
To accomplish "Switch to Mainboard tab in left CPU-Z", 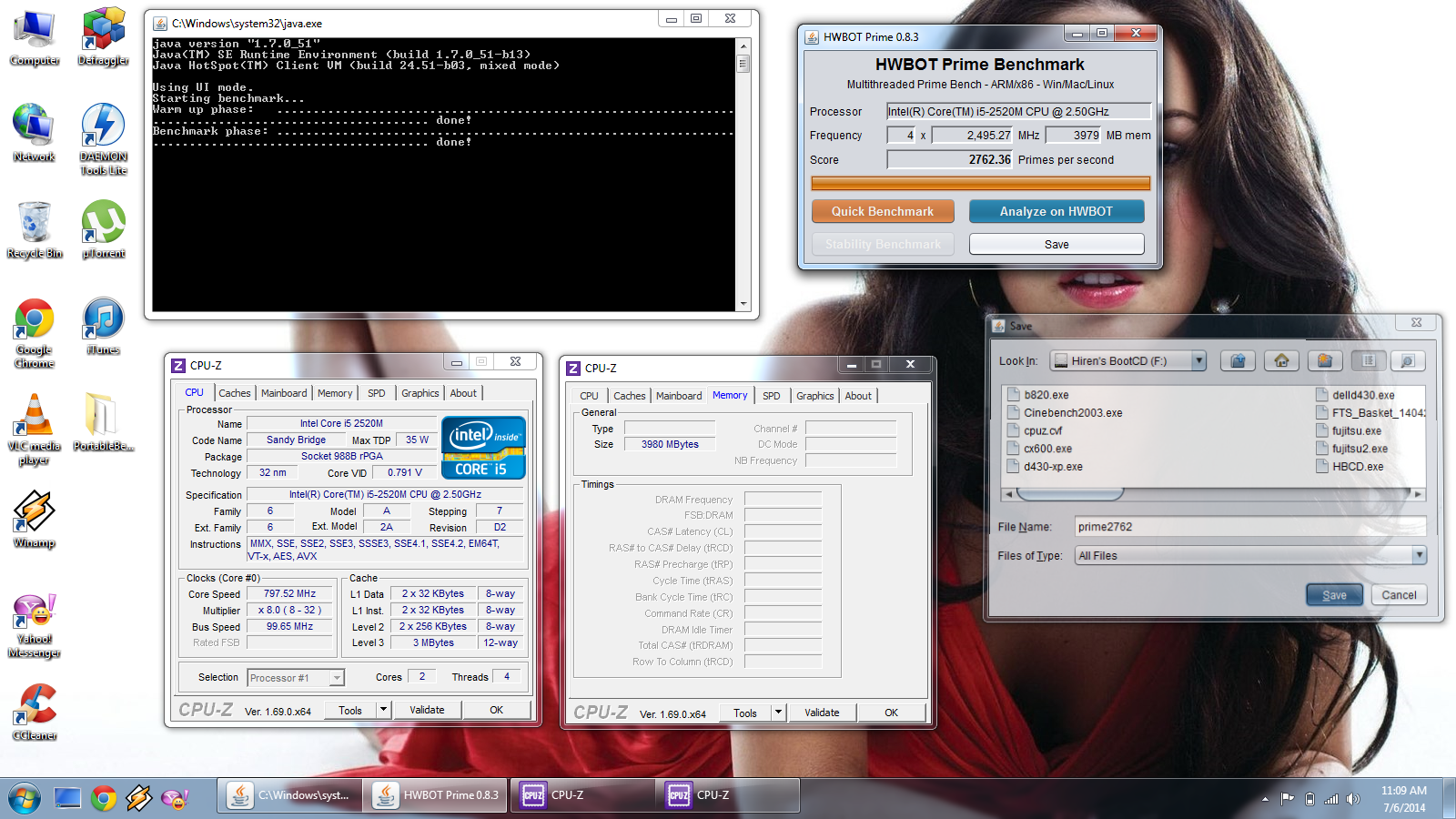I will coord(284,393).
